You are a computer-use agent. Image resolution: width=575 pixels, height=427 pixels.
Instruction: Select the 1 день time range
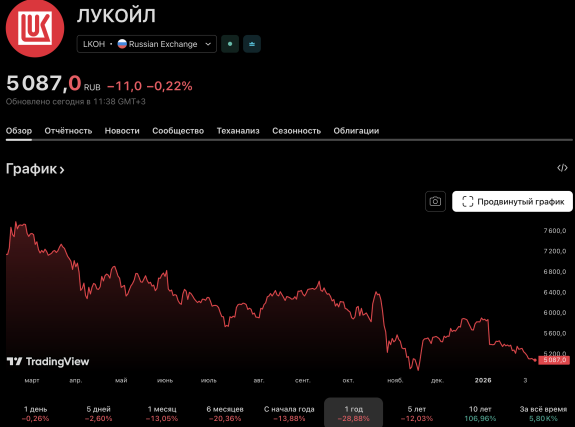(x=36, y=413)
